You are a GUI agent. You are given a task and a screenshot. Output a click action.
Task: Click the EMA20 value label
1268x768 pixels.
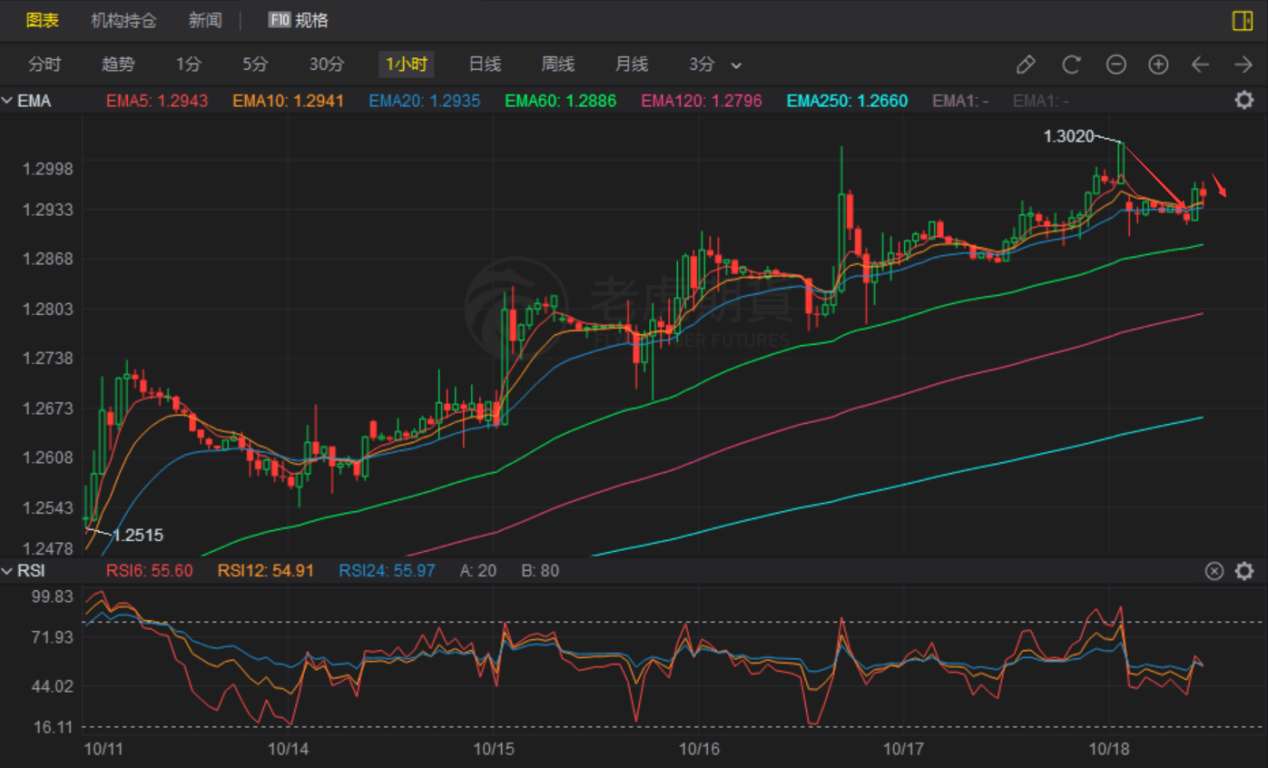coord(425,101)
